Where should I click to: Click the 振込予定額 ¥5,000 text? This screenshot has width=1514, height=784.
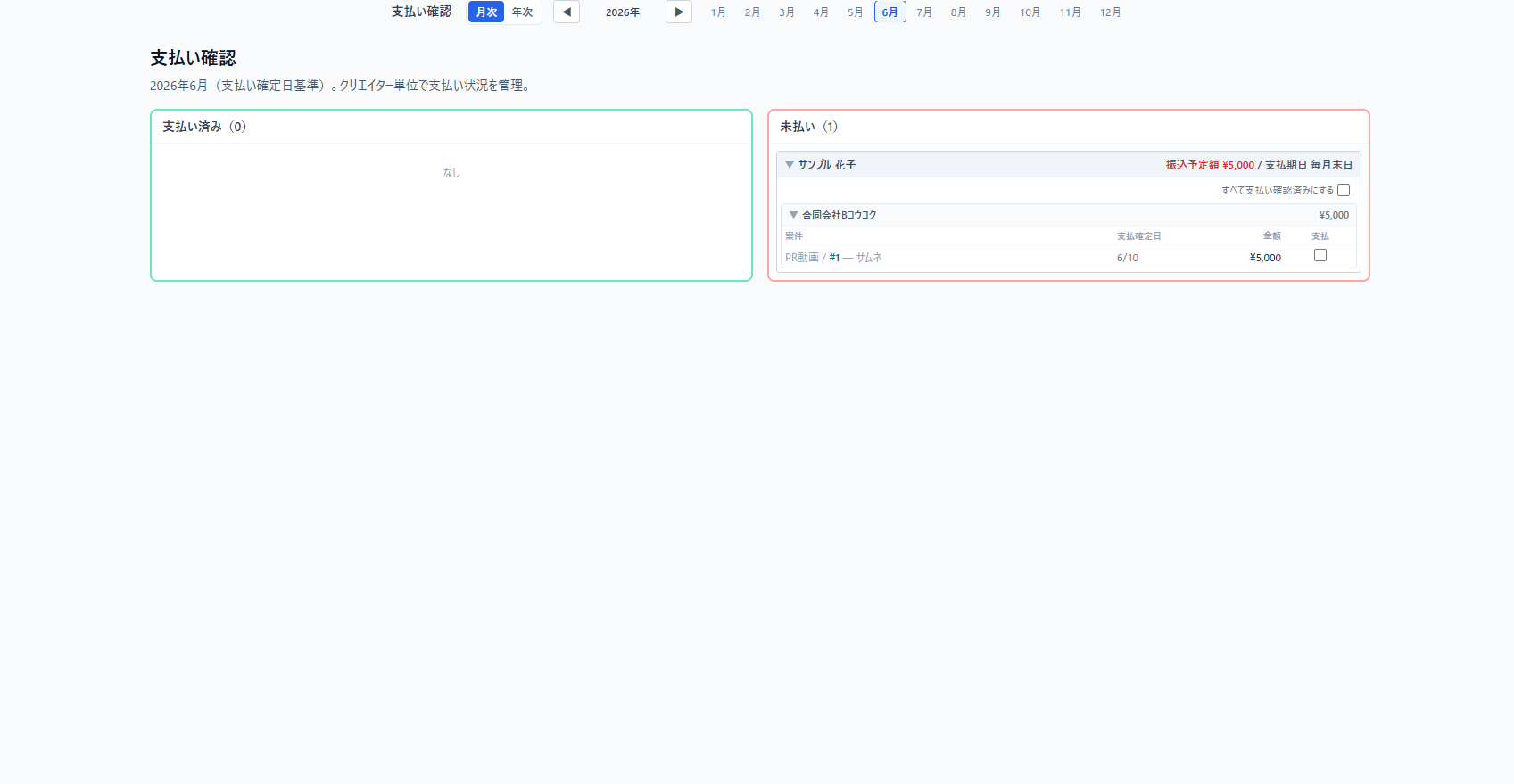[x=1210, y=165]
